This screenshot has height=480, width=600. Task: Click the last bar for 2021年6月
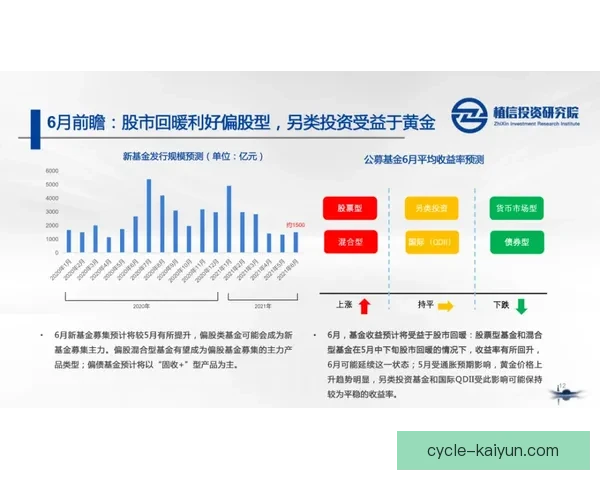[x=296, y=242]
